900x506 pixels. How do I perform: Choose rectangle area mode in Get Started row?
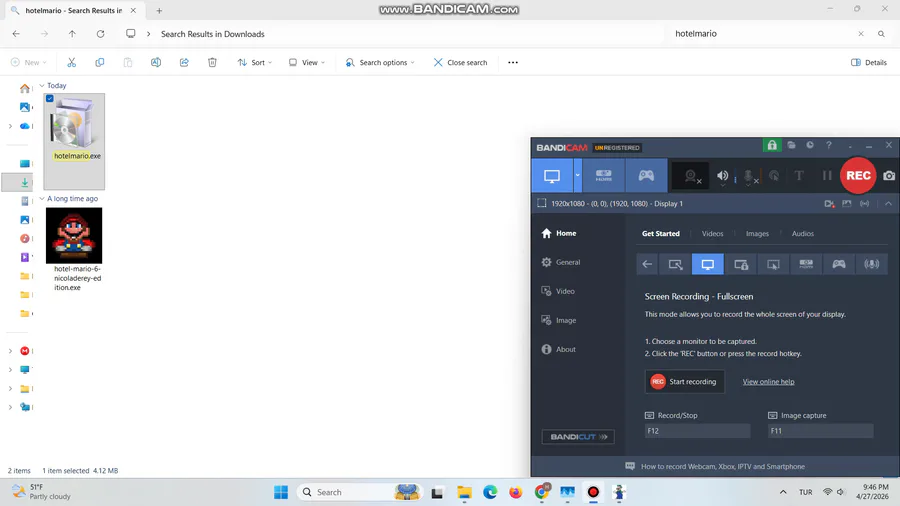675,264
